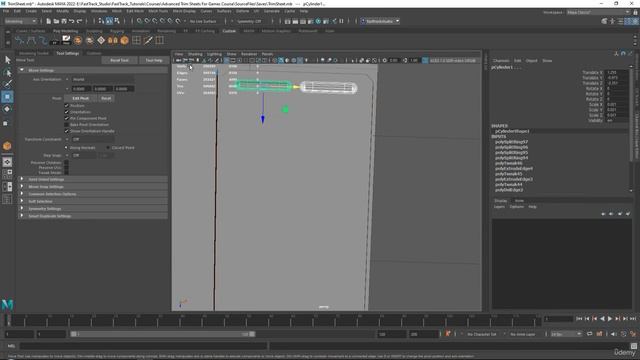Expand the Symmetry Settings section
The width and height of the screenshot is (640, 360).
coord(93,209)
